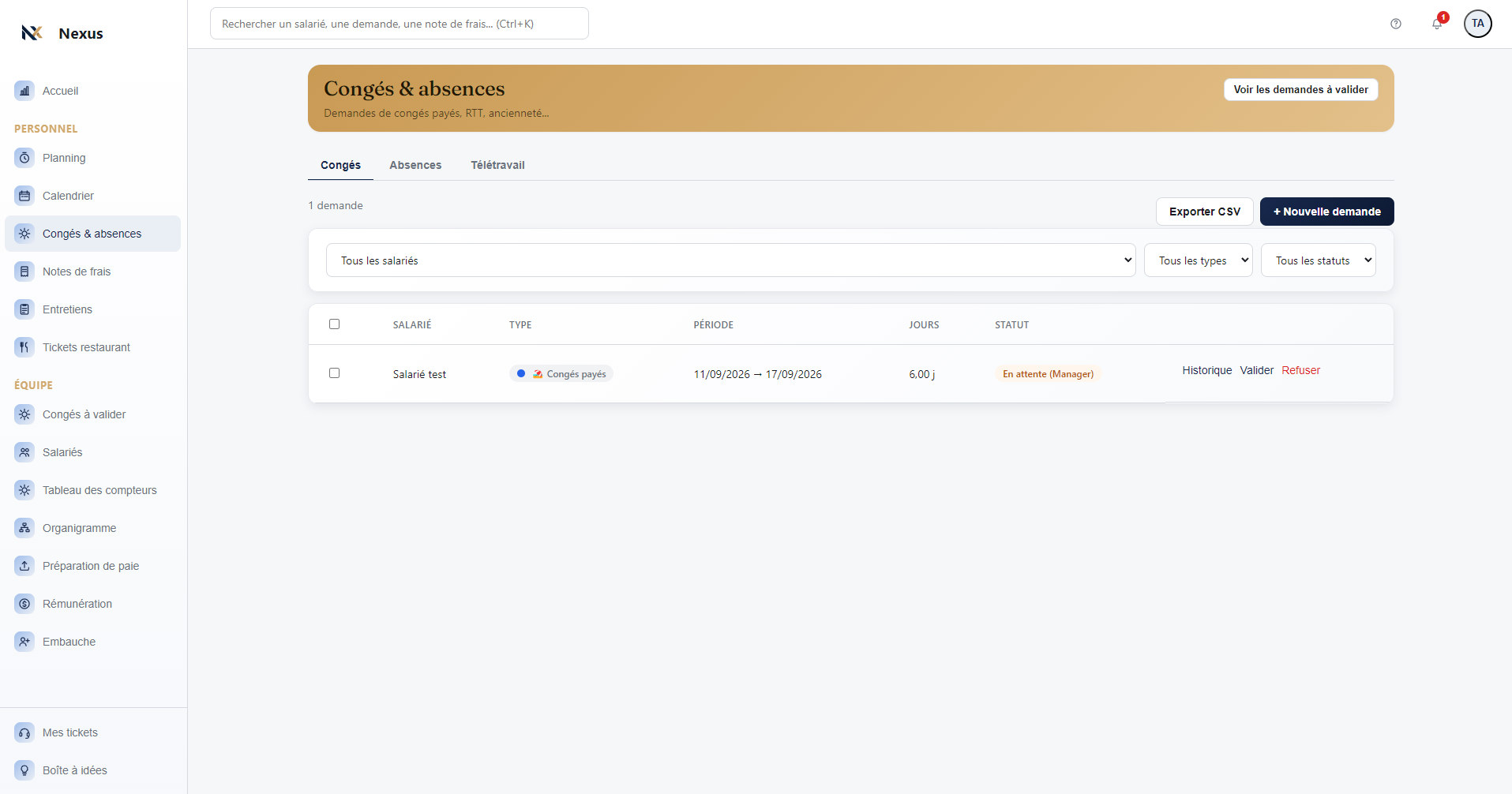Click the Tickets restaurant cutlery icon
Screen dimensions: 1512x794
tap(24, 347)
